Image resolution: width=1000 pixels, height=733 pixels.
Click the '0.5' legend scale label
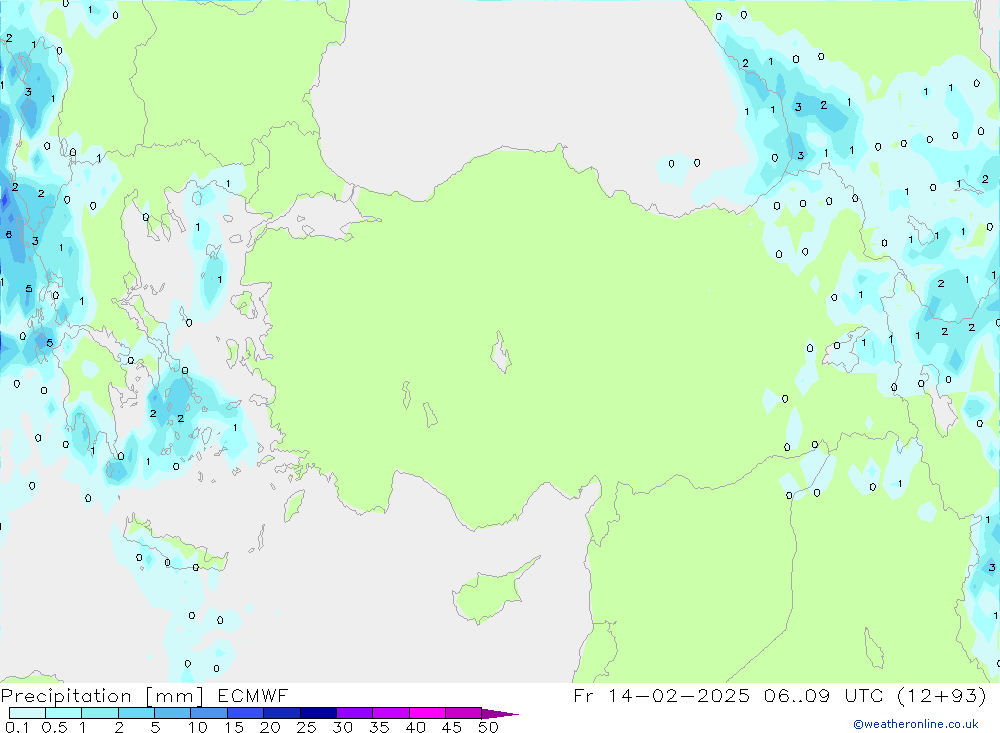[x=54, y=727]
